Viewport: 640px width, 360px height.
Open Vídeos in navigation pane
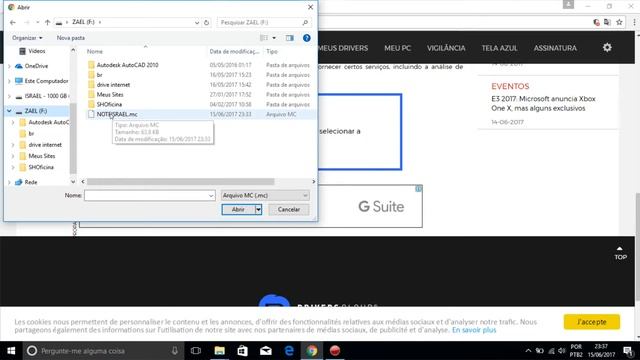[x=37, y=51]
